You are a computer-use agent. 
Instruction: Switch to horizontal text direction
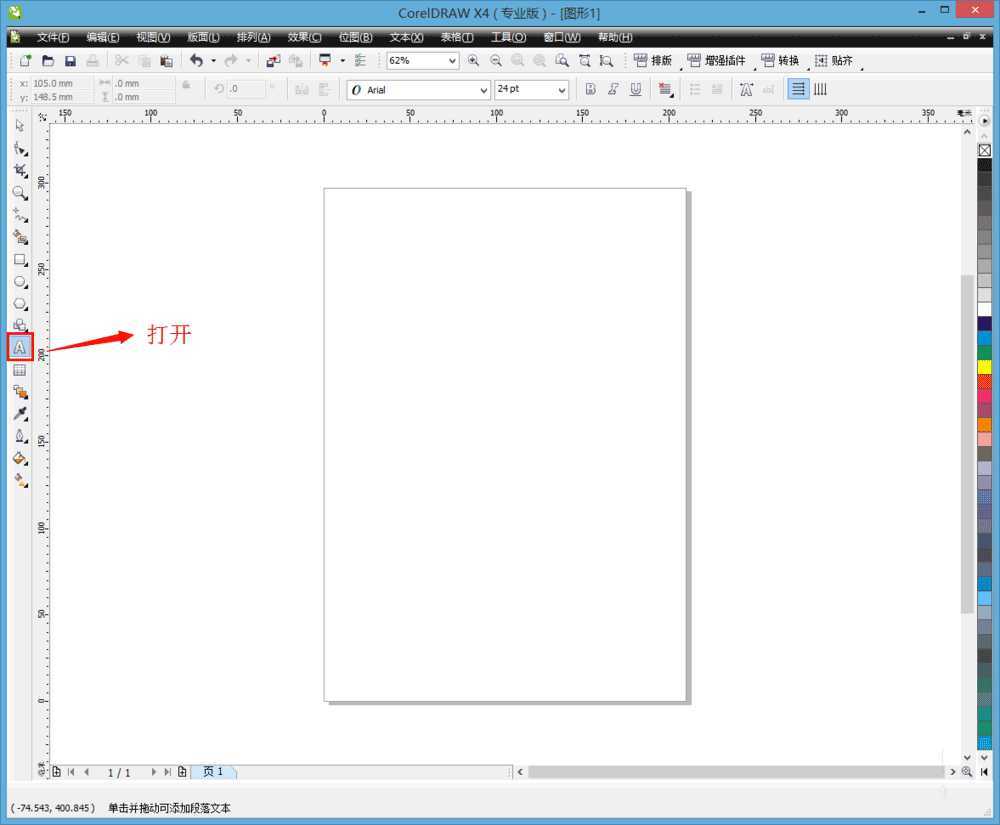click(x=798, y=90)
